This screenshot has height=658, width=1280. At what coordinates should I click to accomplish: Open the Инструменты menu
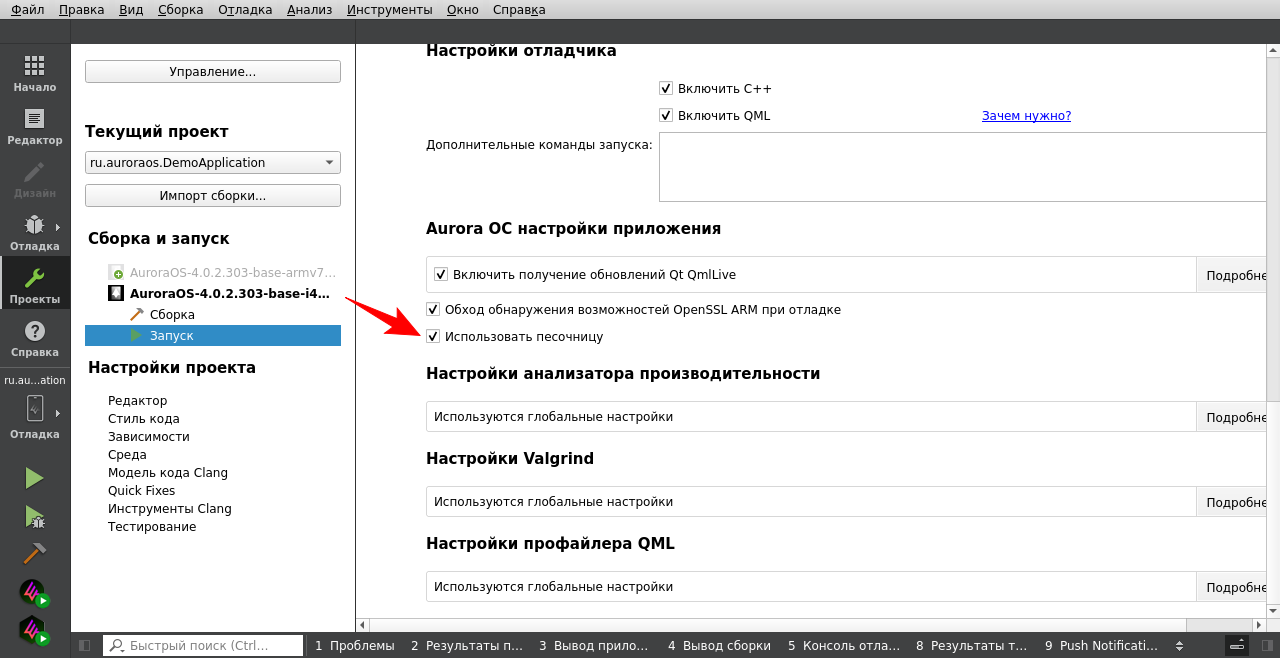tap(389, 9)
